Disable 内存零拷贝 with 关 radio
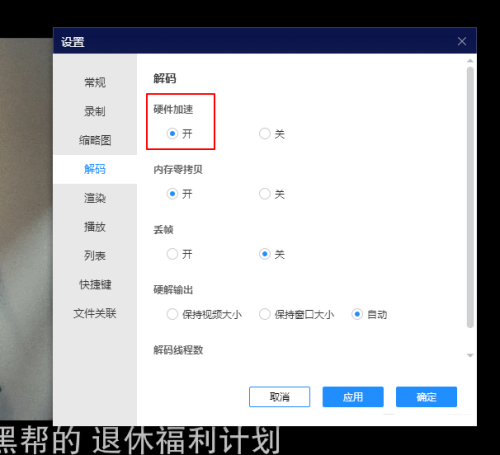 tap(265, 194)
